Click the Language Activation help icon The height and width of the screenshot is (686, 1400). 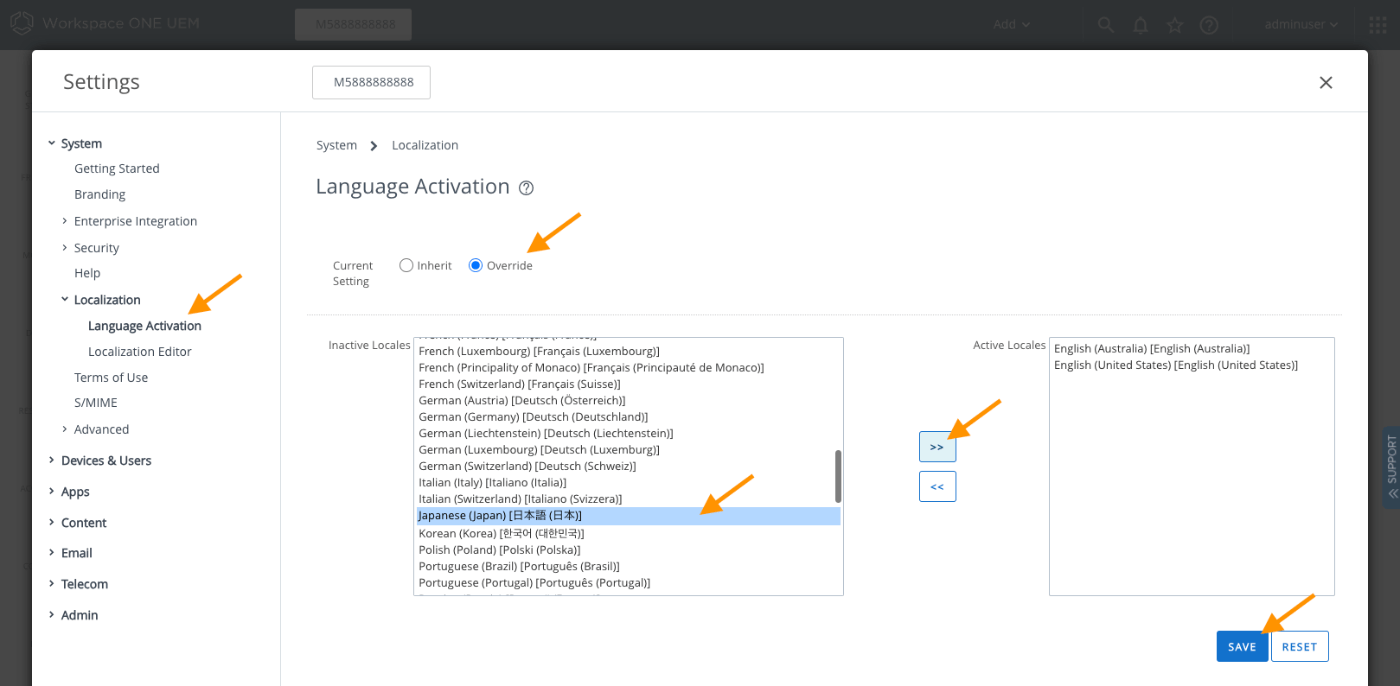526,188
